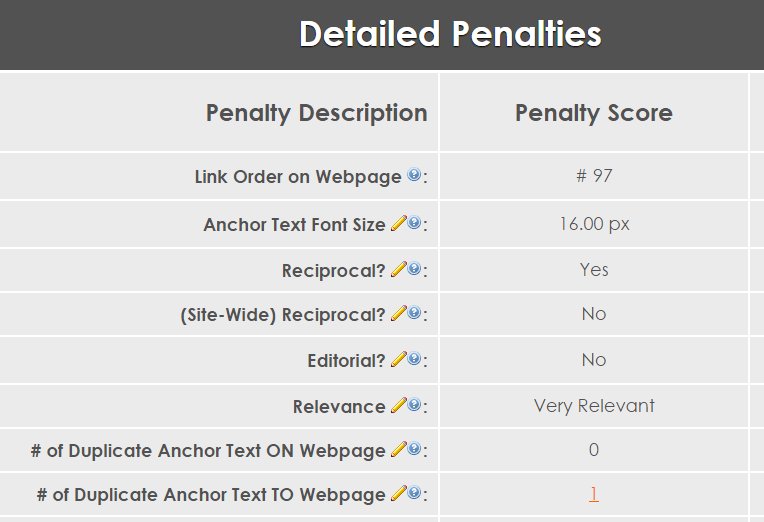The height and width of the screenshot is (522, 764).
Task: Open the pink "1" duplicate anchor link
Action: click(x=594, y=494)
